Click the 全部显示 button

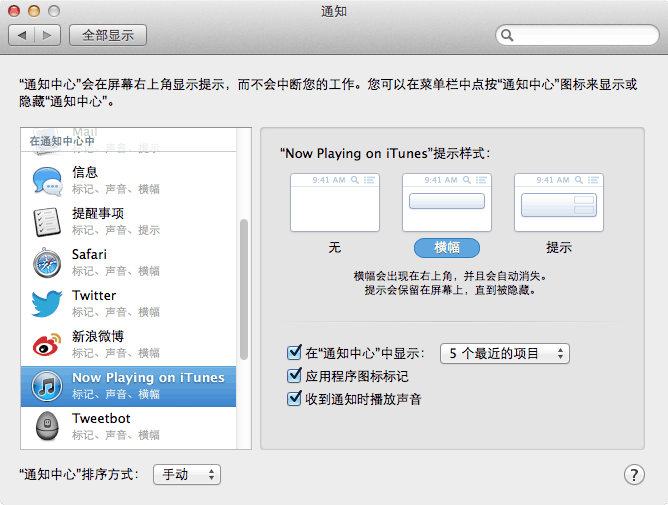pyautogui.click(x=108, y=35)
